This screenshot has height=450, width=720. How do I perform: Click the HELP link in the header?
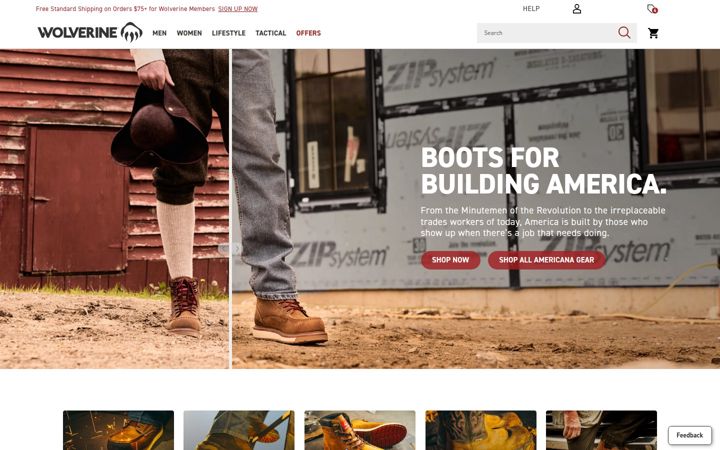point(531,9)
